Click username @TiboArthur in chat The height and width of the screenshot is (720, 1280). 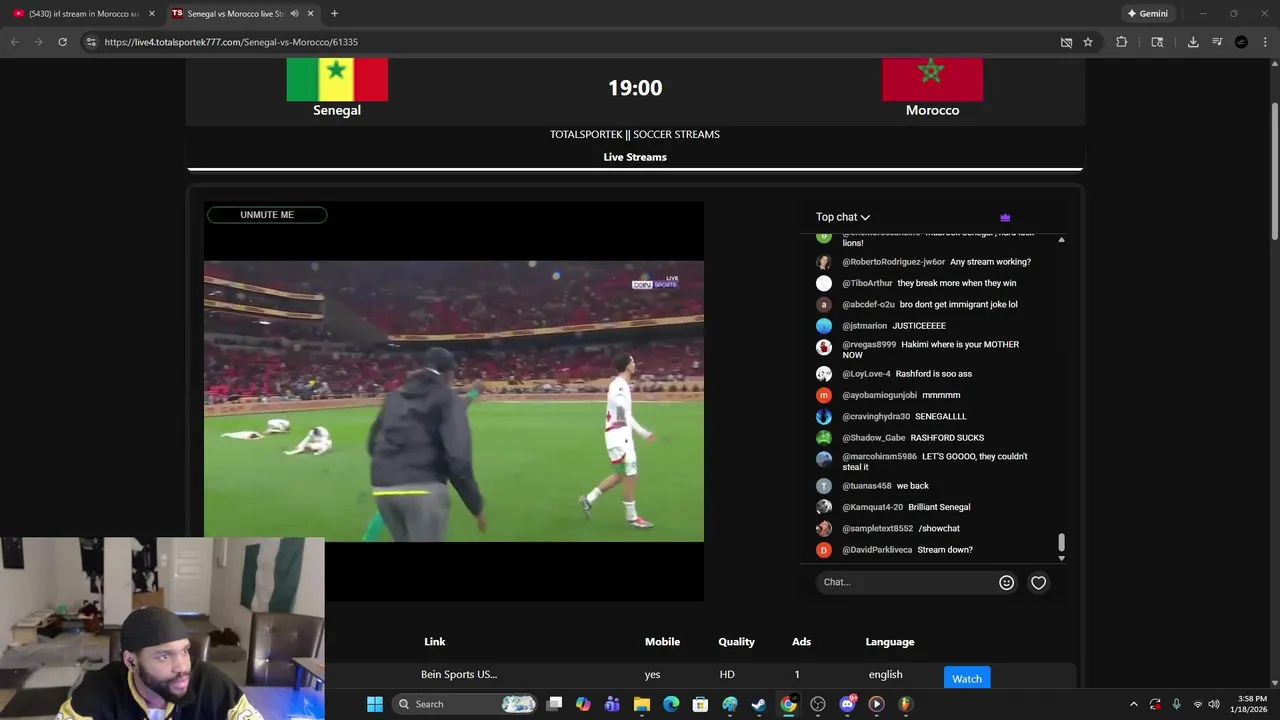[x=867, y=283]
